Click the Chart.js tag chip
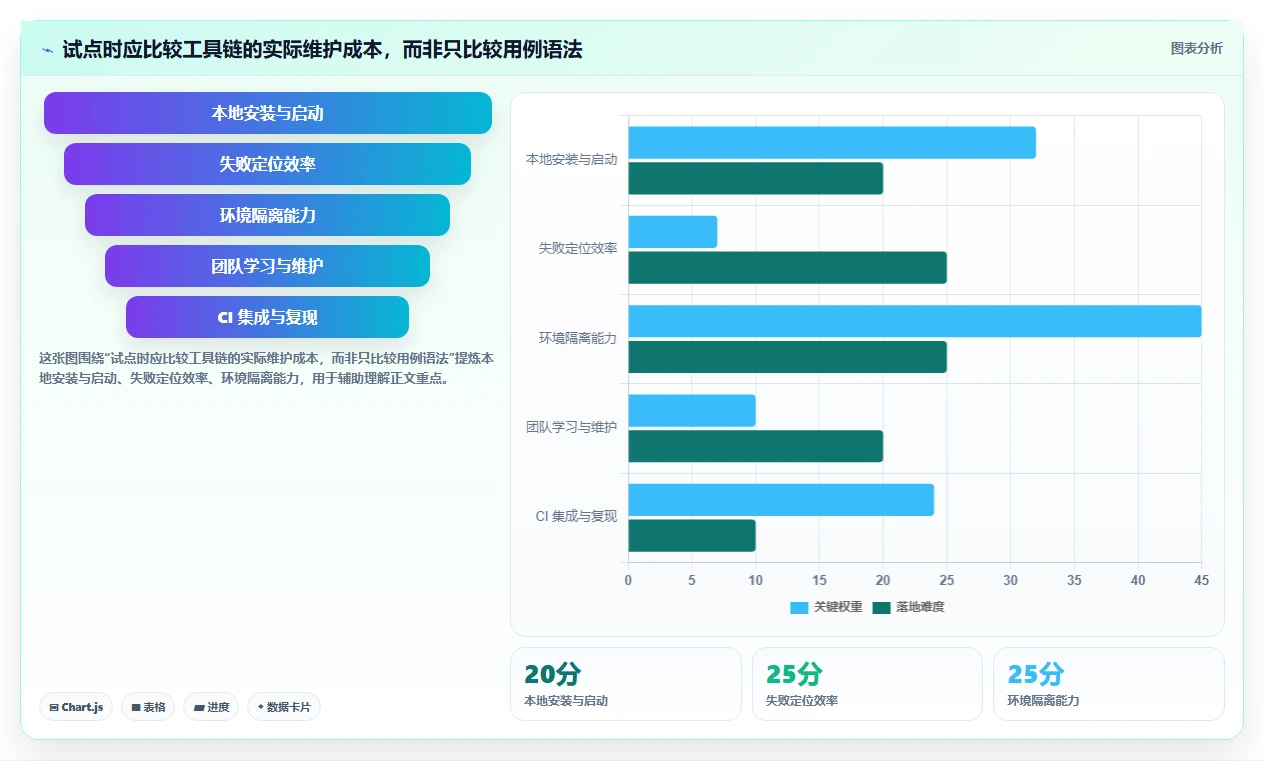1264x761 pixels. 77,707
